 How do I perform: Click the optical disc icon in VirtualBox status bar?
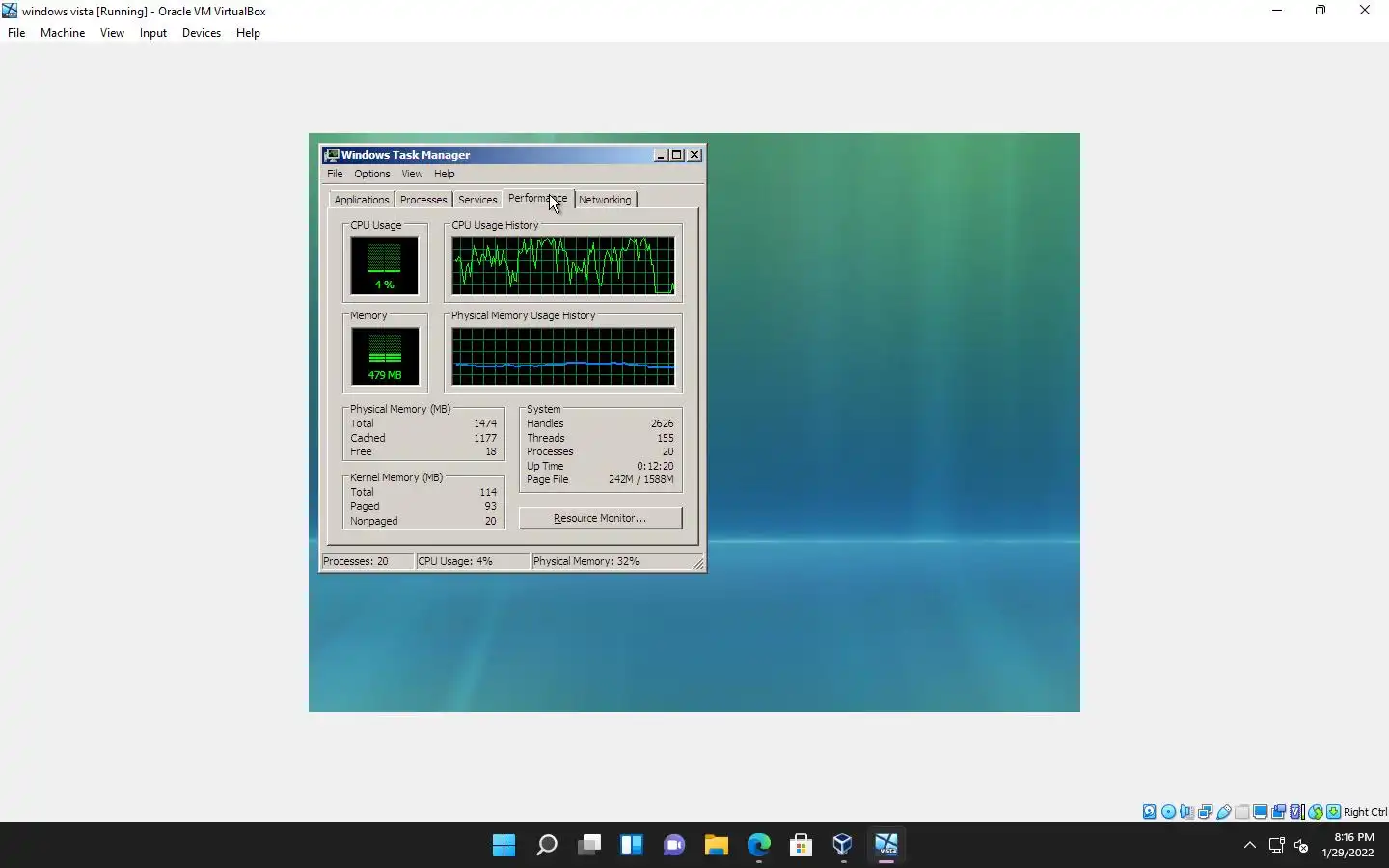click(x=1168, y=812)
